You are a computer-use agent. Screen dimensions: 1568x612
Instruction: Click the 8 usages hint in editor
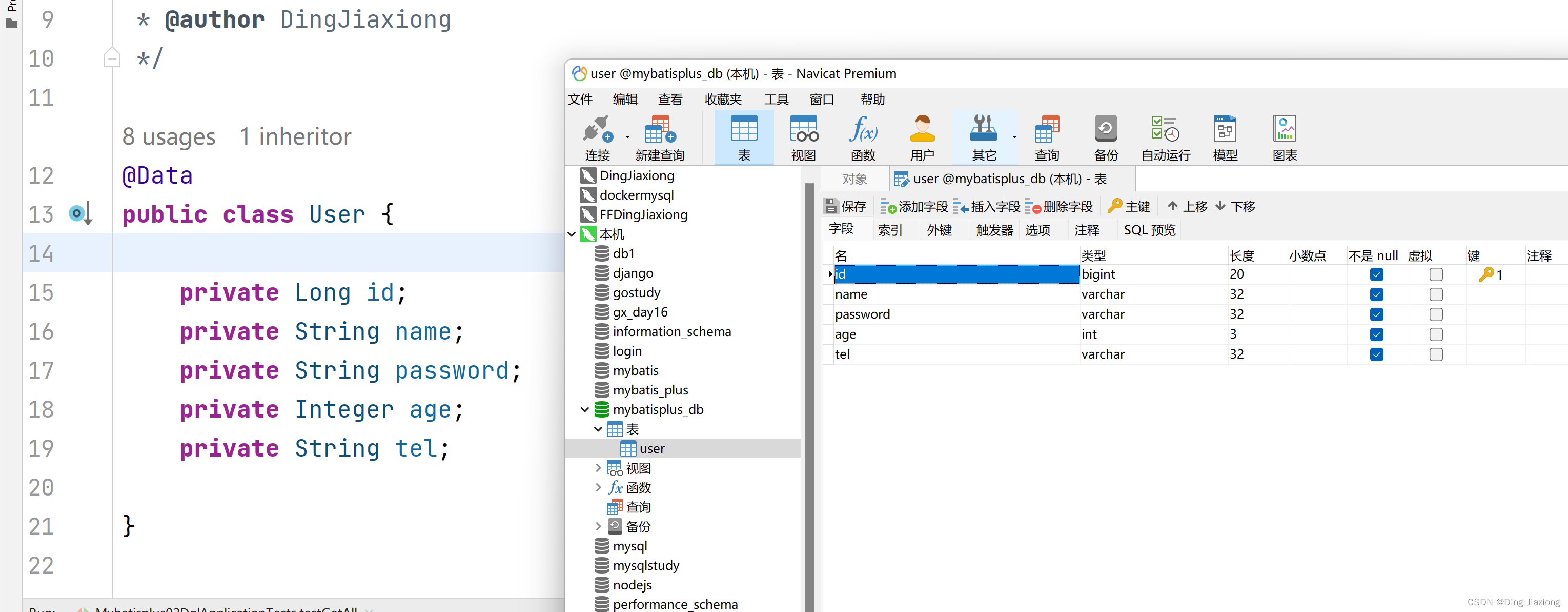169,136
